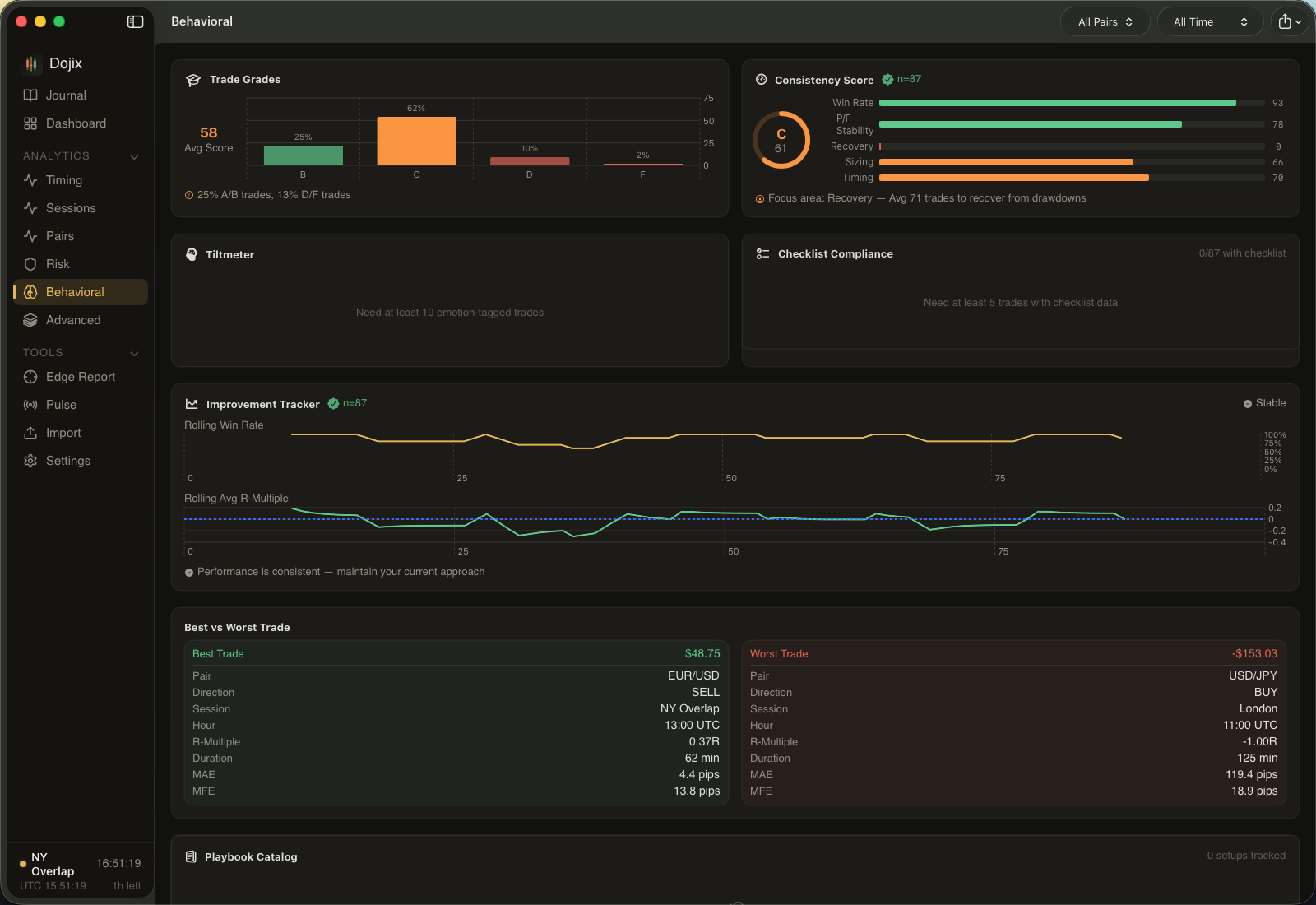Toggle the sidebar visibility button

tap(136, 21)
